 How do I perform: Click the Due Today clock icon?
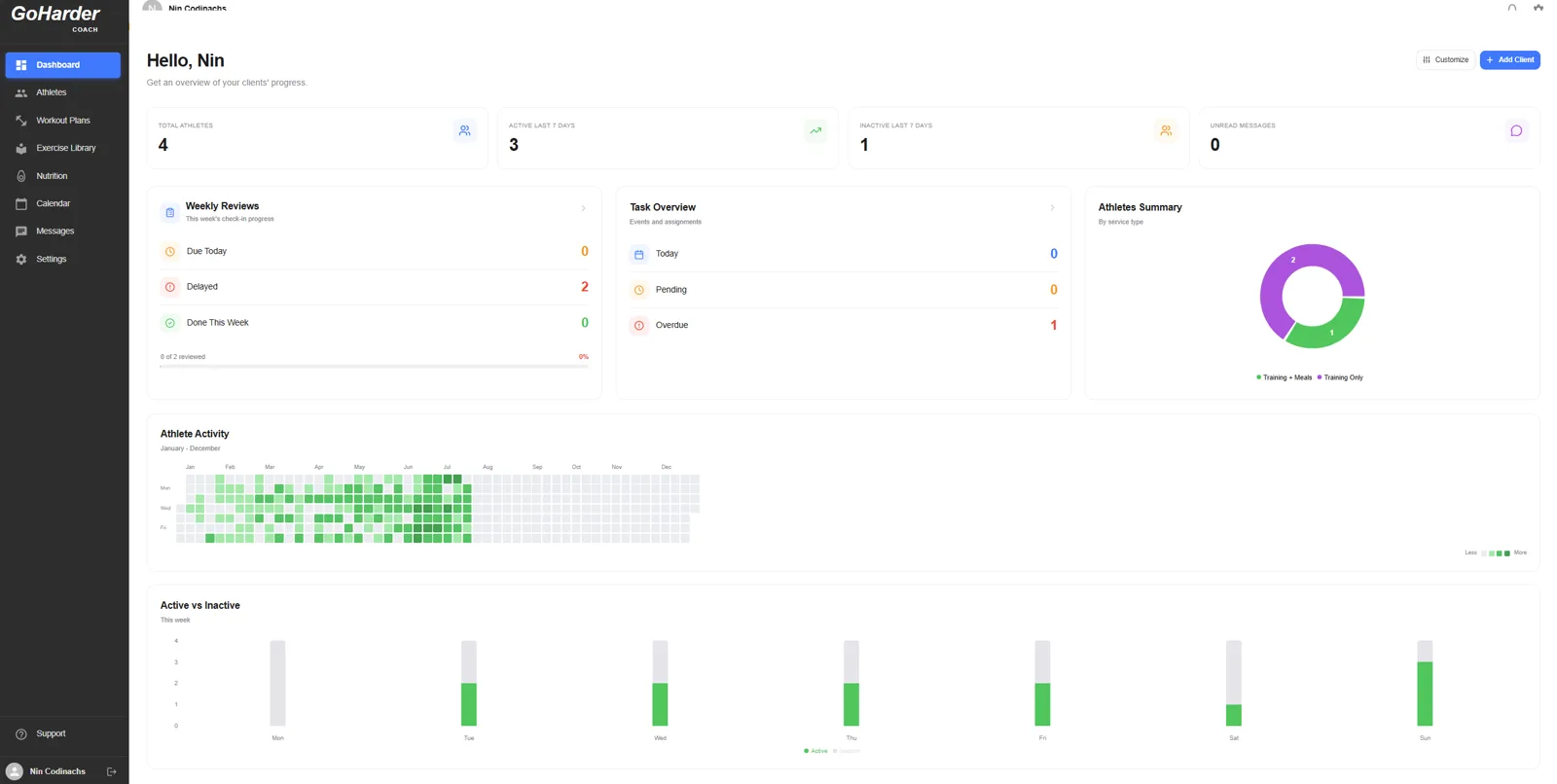coord(170,252)
